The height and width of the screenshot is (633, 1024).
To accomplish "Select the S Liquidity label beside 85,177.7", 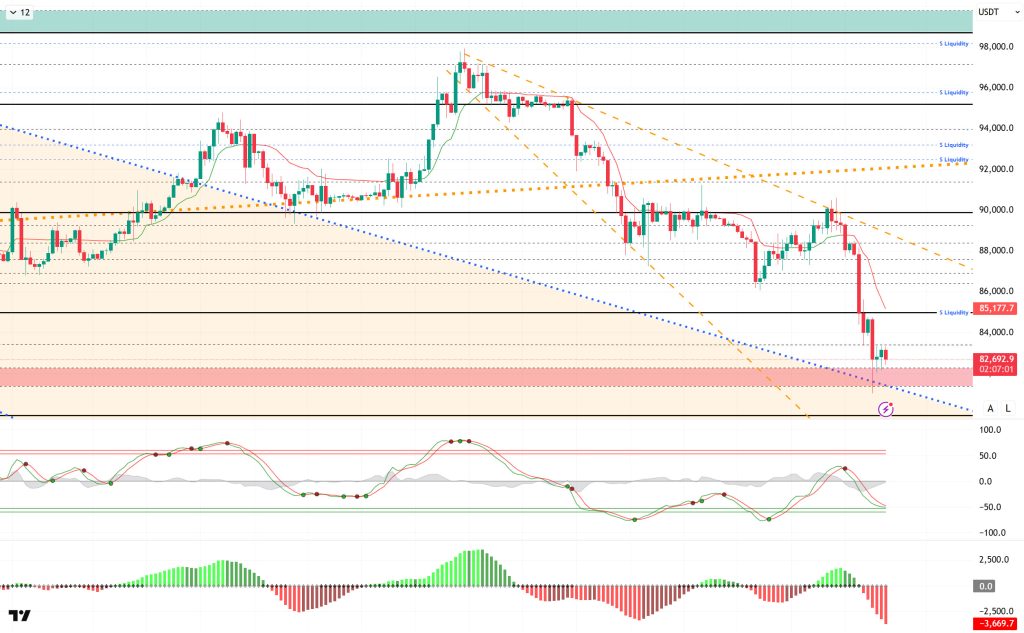I will point(954,313).
